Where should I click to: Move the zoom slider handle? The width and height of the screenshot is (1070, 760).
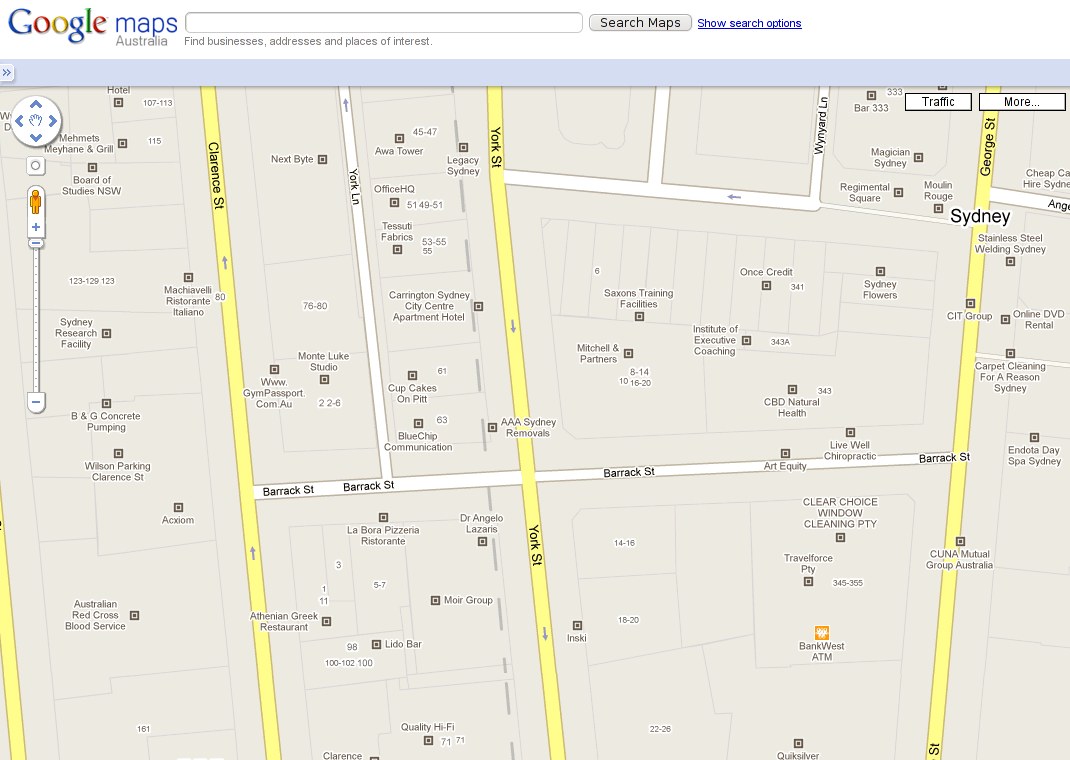click(x=35, y=244)
